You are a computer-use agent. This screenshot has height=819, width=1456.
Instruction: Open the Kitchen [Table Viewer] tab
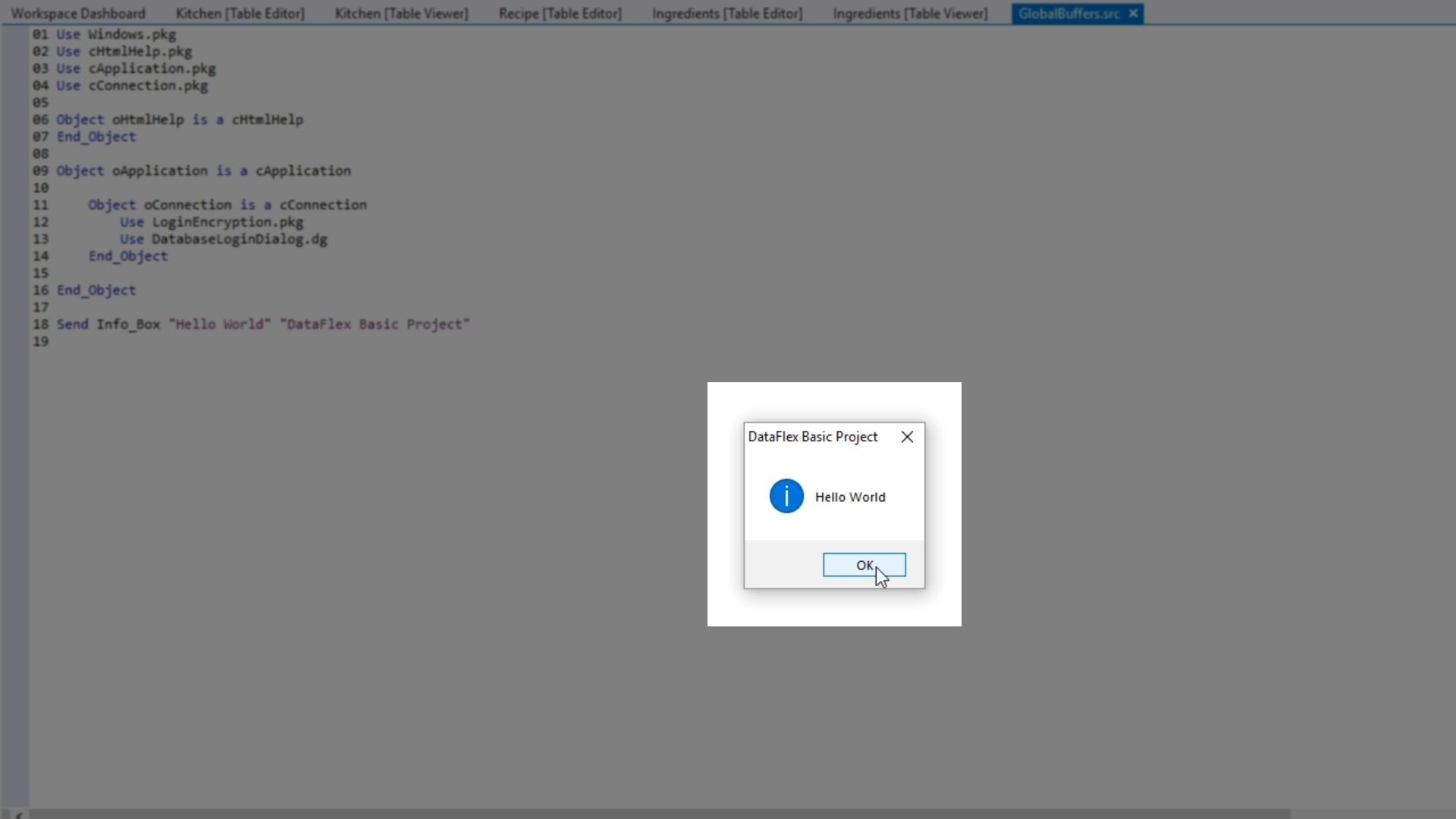(401, 14)
